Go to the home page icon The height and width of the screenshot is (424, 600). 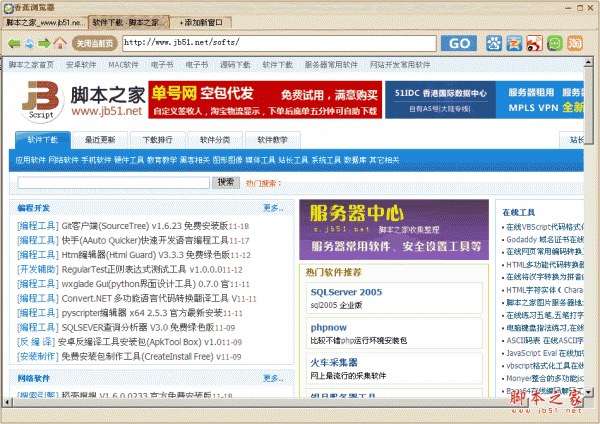tap(59, 43)
